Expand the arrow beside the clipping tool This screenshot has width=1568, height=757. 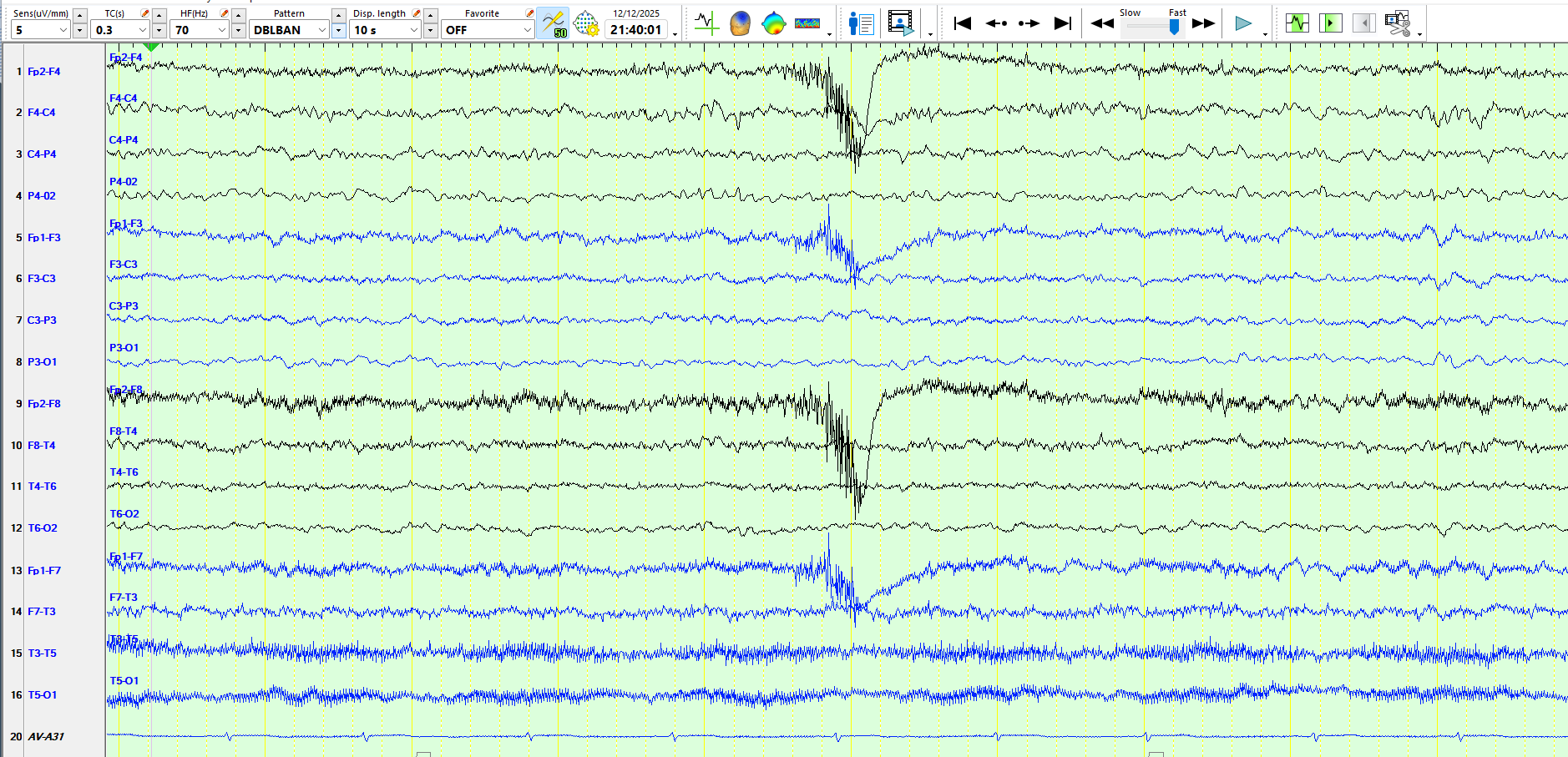point(1419,33)
